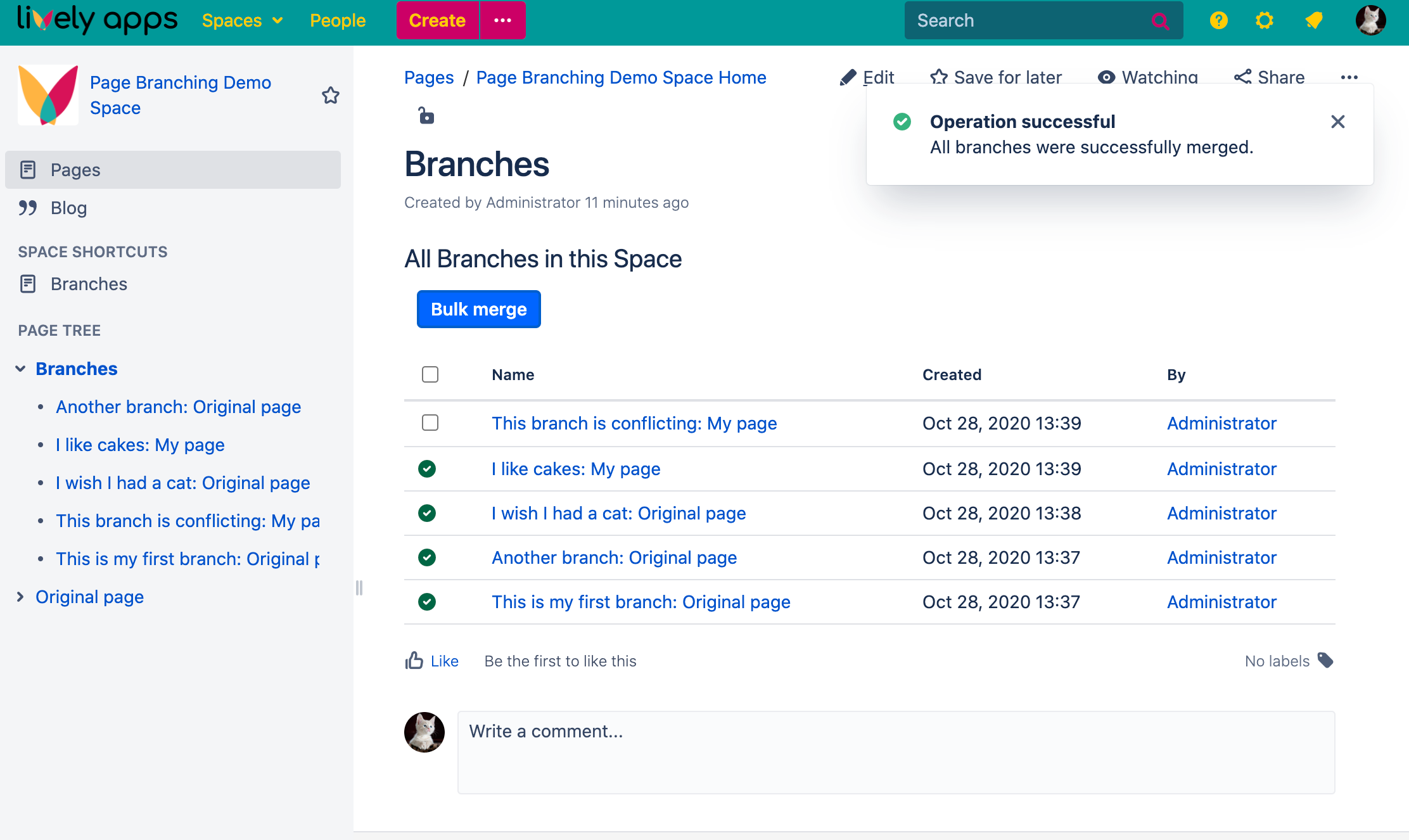Open the settings gear icon
Viewport: 1409px width, 840px height.
1265,21
